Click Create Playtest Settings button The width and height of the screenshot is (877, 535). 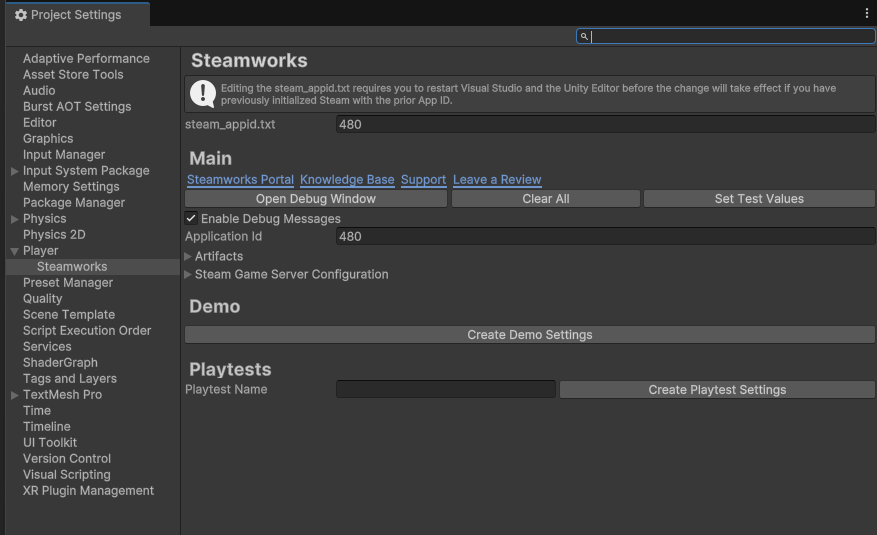717,390
